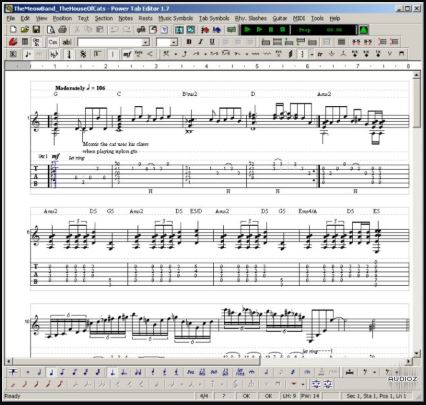Image resolution: width=426 pixels, height=405 pixels.
Task: Toggle bold text formatting
Action: [189, 42]
